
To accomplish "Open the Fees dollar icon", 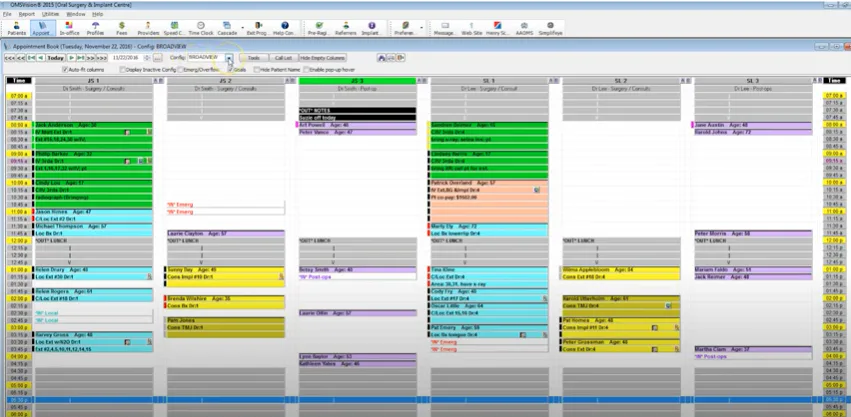I will click(x=122, y=28).
